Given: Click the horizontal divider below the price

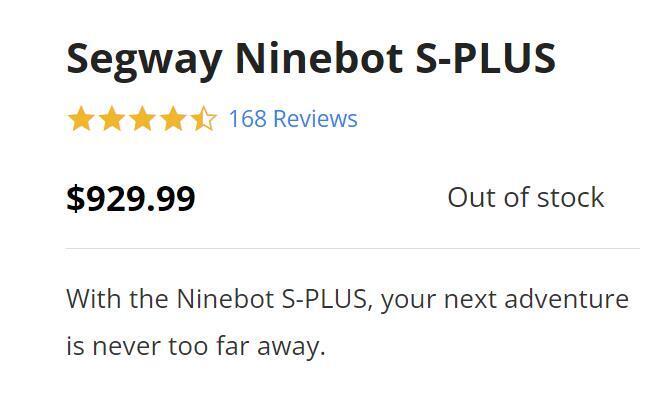Looking at the screenshot, I should coord(352,248).
